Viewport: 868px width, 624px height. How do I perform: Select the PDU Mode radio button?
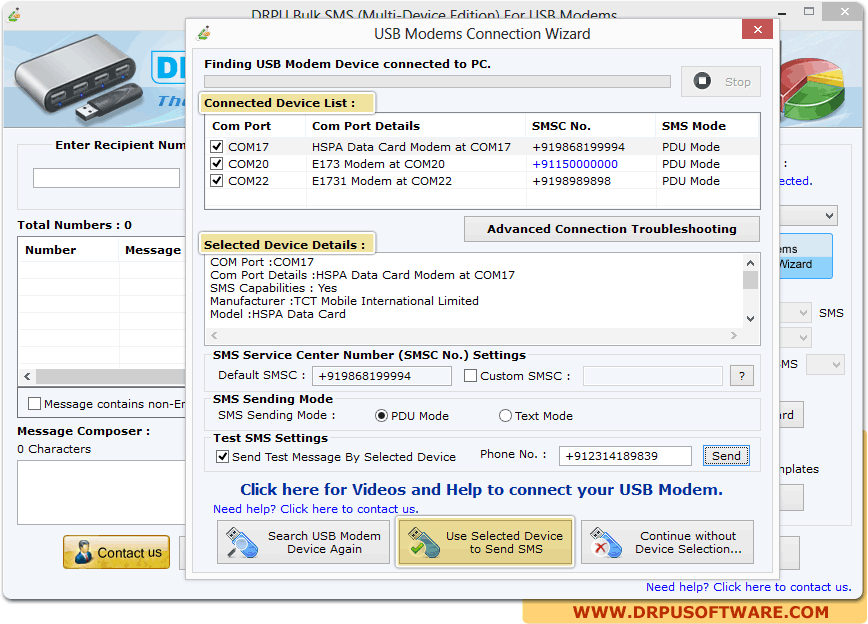[x=381, y=416]
